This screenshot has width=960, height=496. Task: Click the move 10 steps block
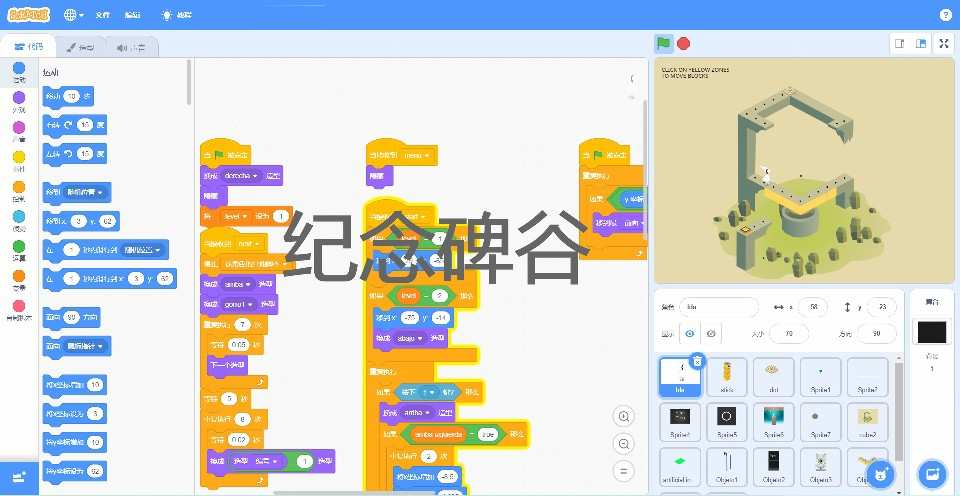68,96
